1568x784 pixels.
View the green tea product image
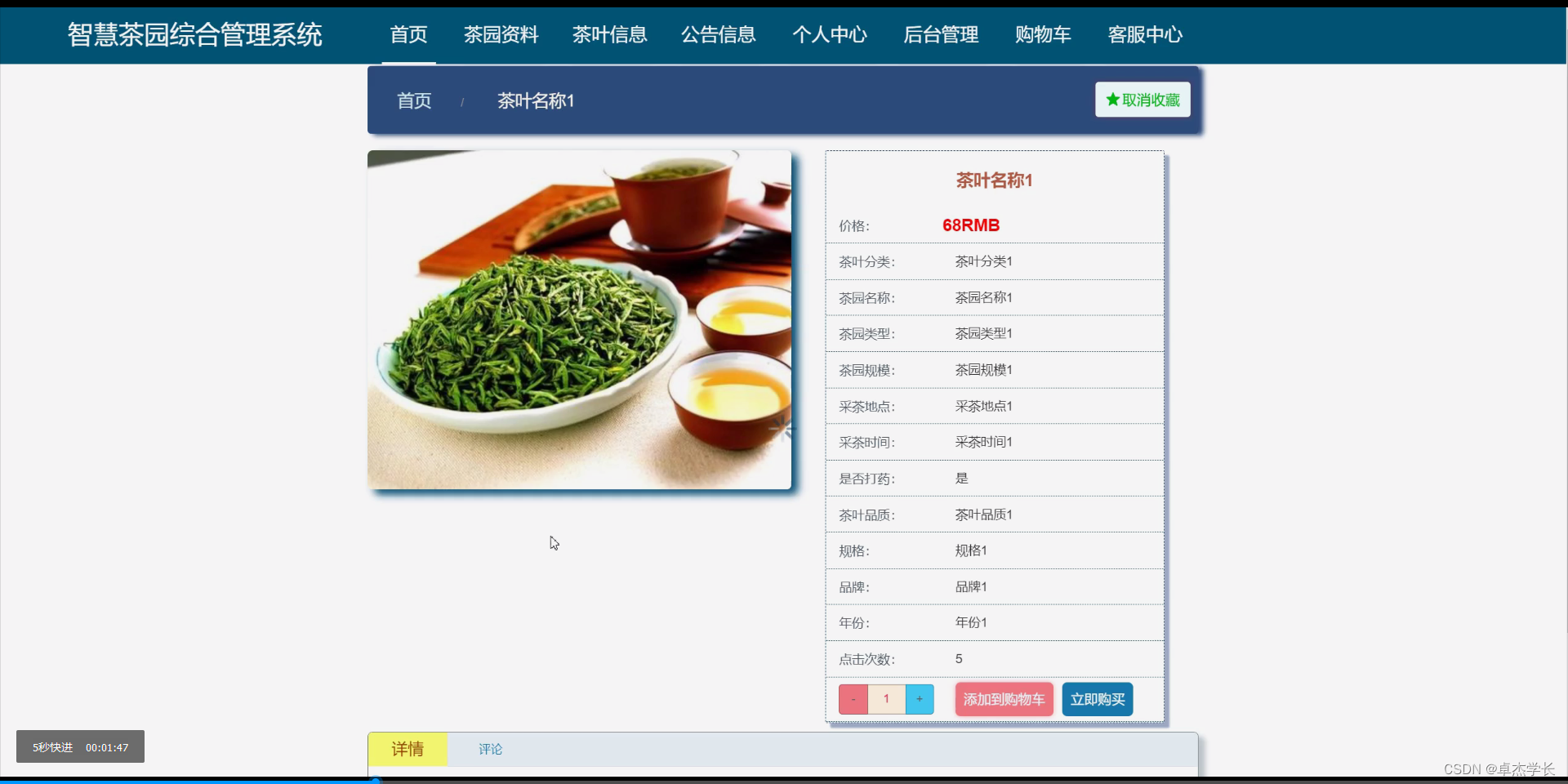tap(580, 319)
